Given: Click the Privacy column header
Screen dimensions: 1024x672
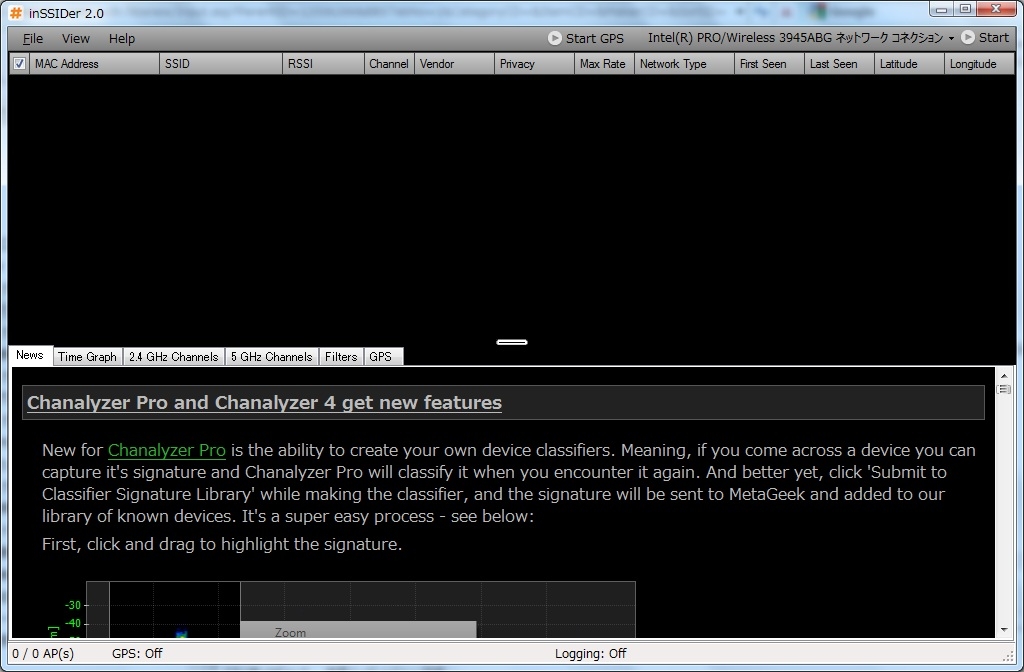Looking at the screenshot, I should click(x=534, y=63).
